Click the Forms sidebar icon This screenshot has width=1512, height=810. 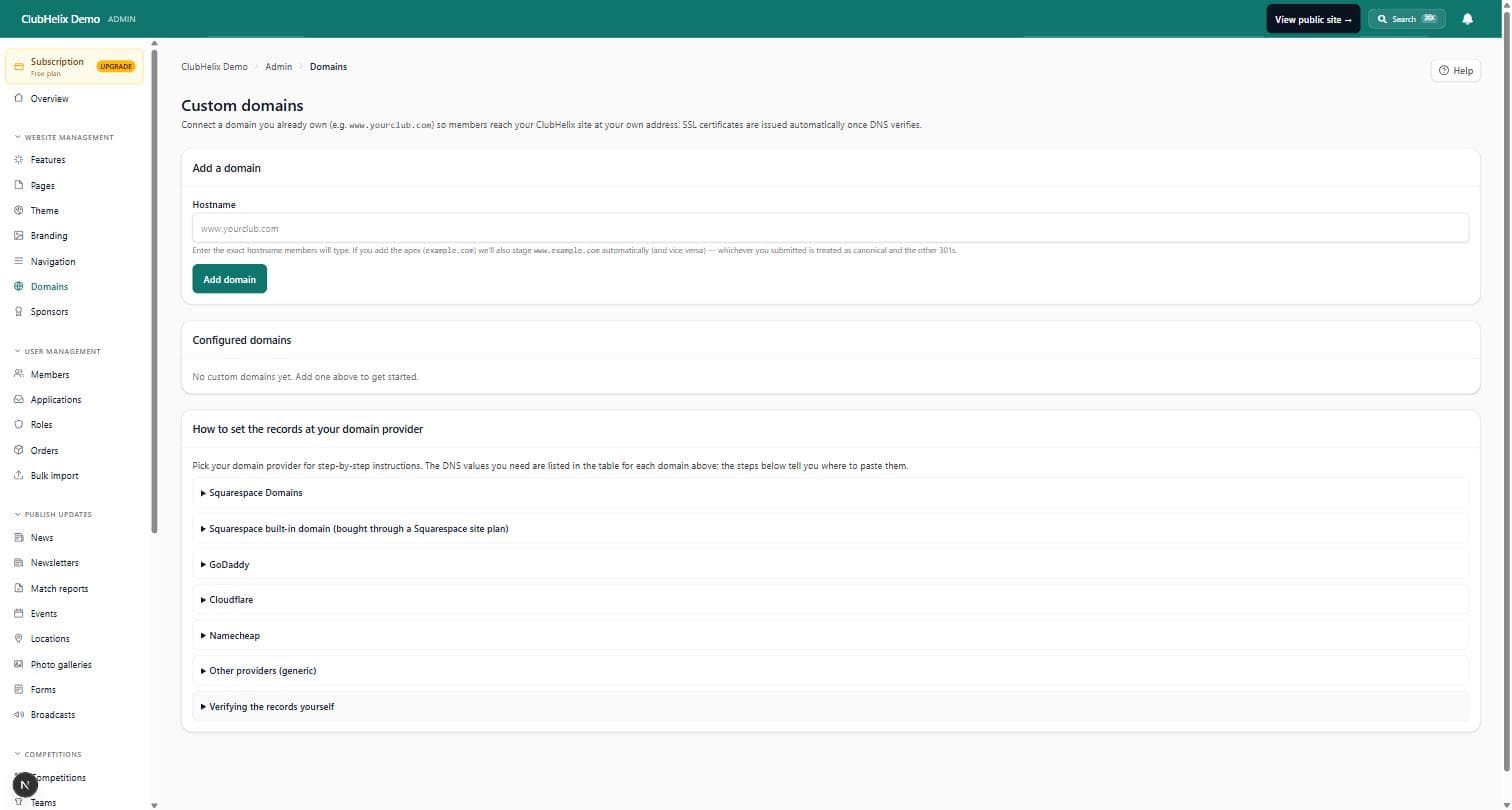[x=19, y=689]
